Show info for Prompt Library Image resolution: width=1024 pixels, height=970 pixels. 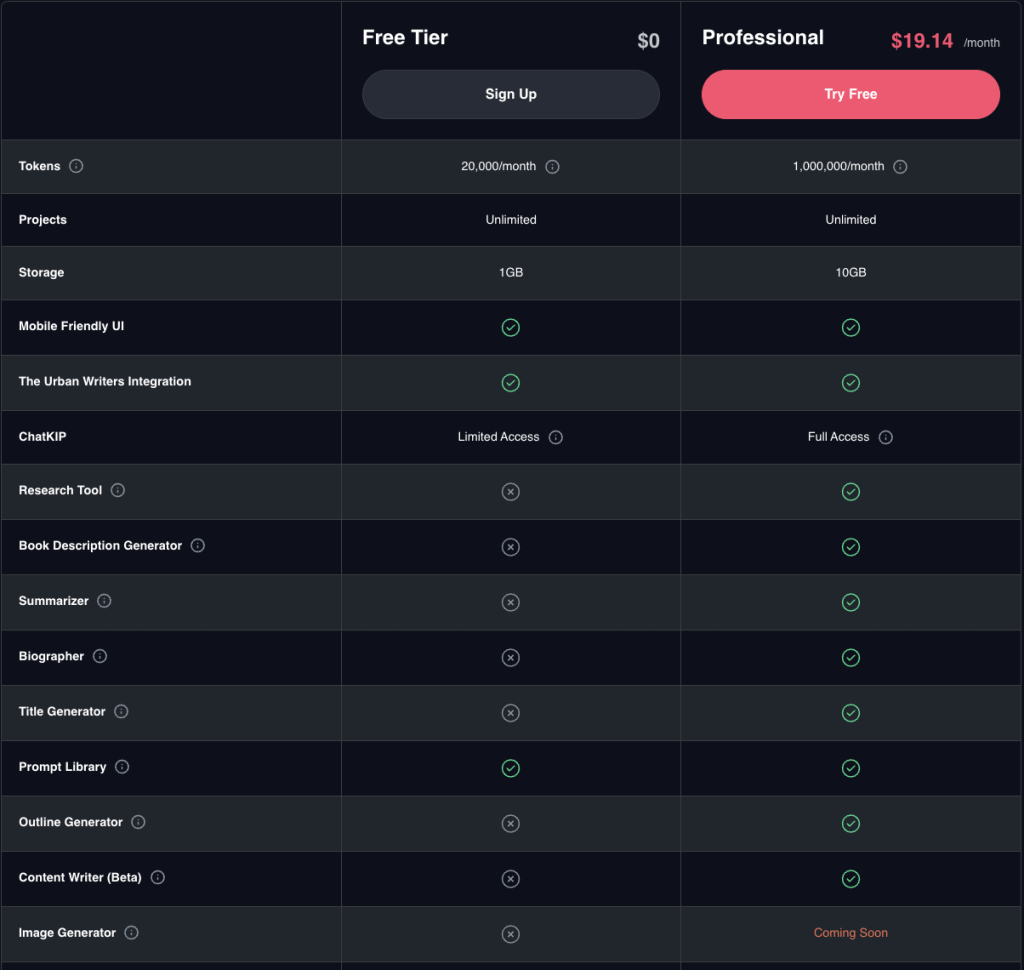click(x=122, y=767)
